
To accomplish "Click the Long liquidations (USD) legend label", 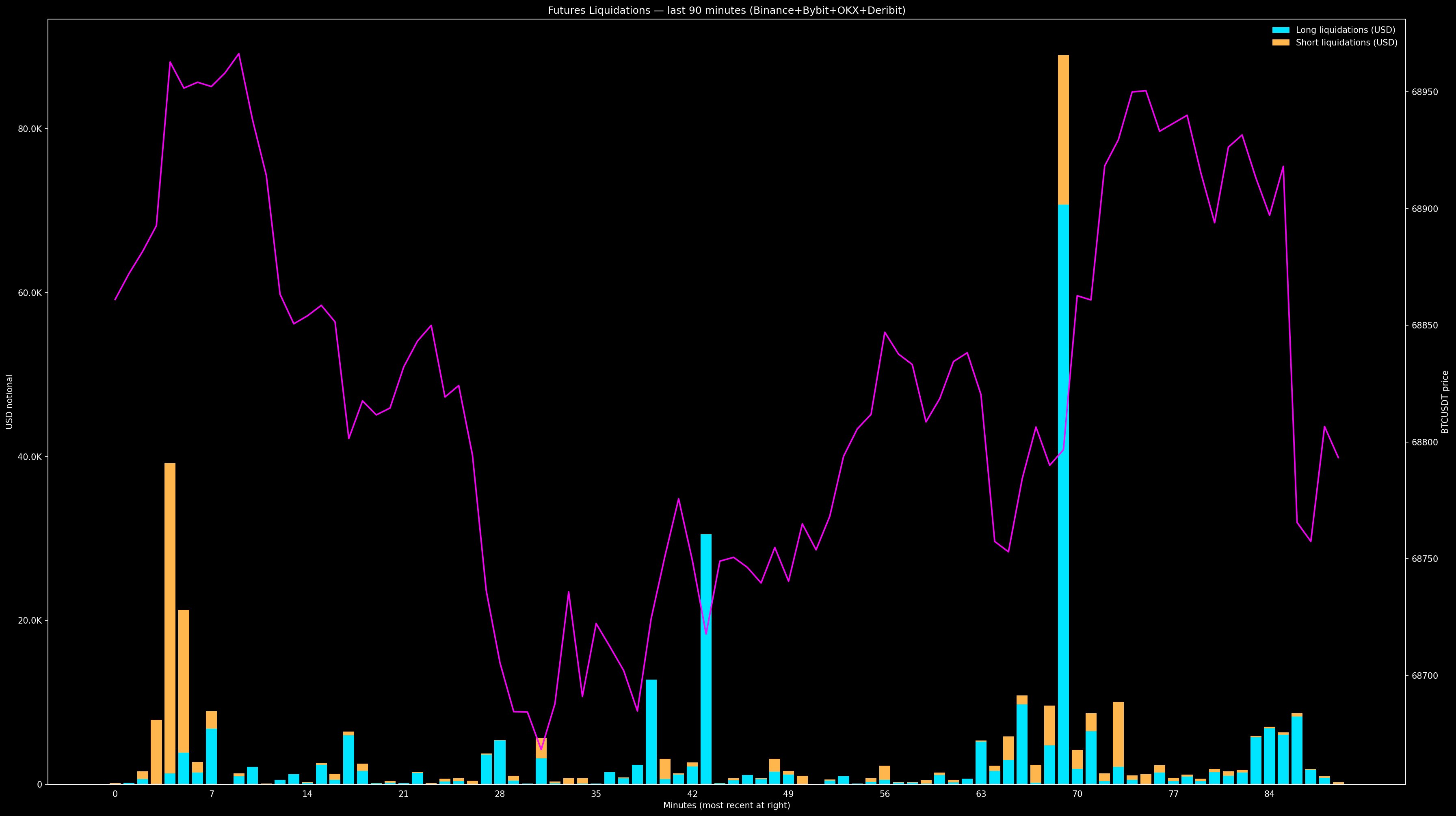I will click(x=1345, y=30).
